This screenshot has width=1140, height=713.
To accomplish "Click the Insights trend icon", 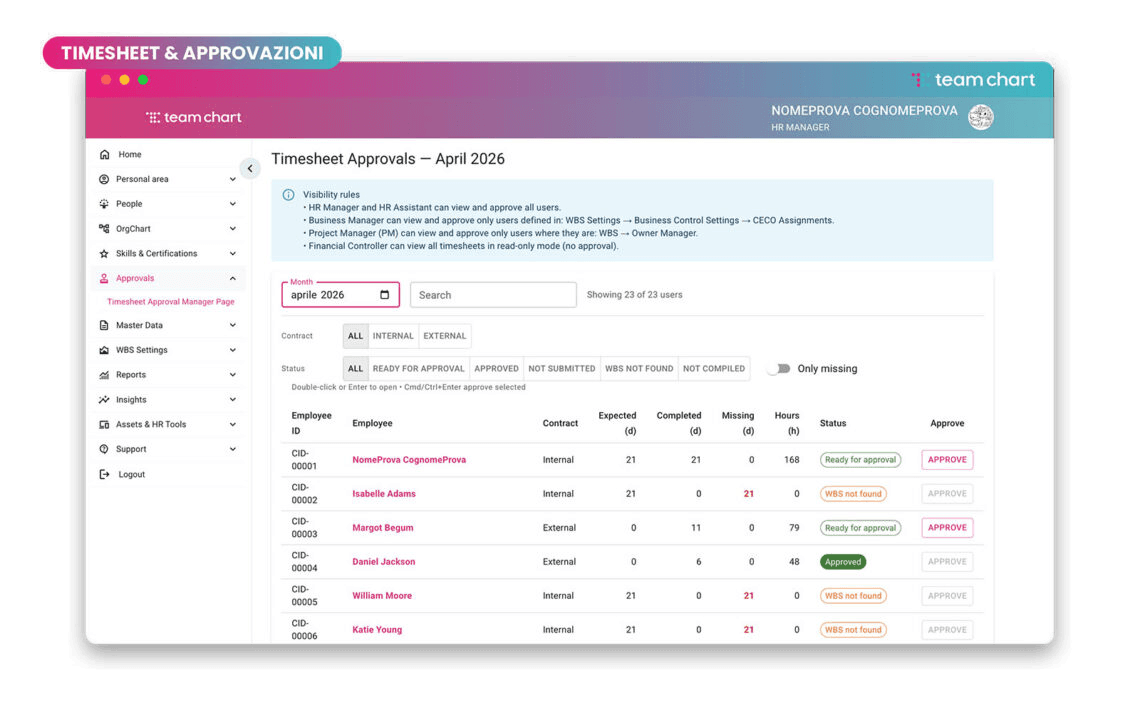I will (104, 400).
